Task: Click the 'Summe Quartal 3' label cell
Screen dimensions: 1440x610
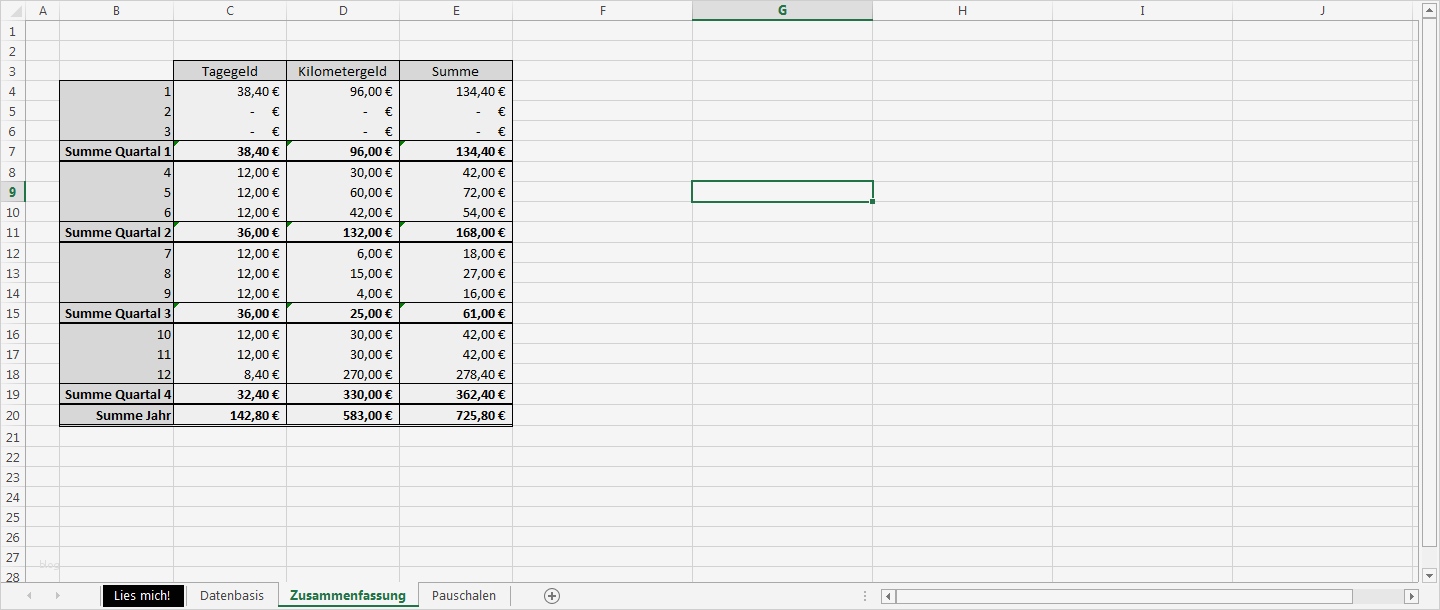Action: [x=117, y=314]
